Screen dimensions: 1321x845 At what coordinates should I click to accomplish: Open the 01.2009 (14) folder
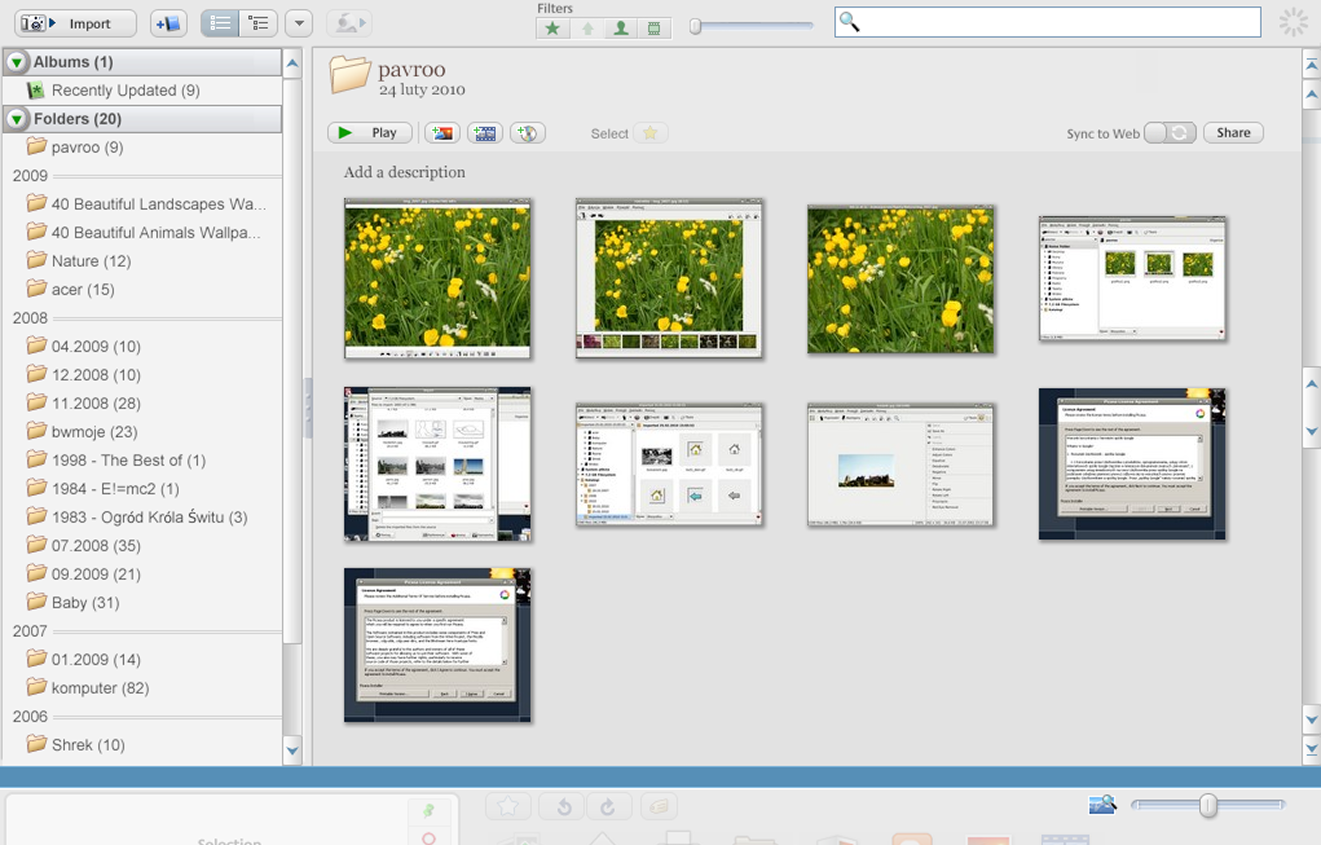pyautogui.click(x=96, y=660)
